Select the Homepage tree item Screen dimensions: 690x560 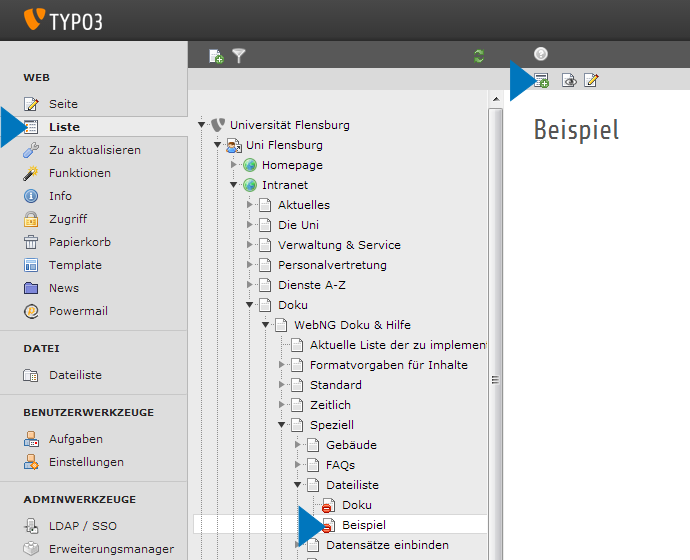[292, 165]
